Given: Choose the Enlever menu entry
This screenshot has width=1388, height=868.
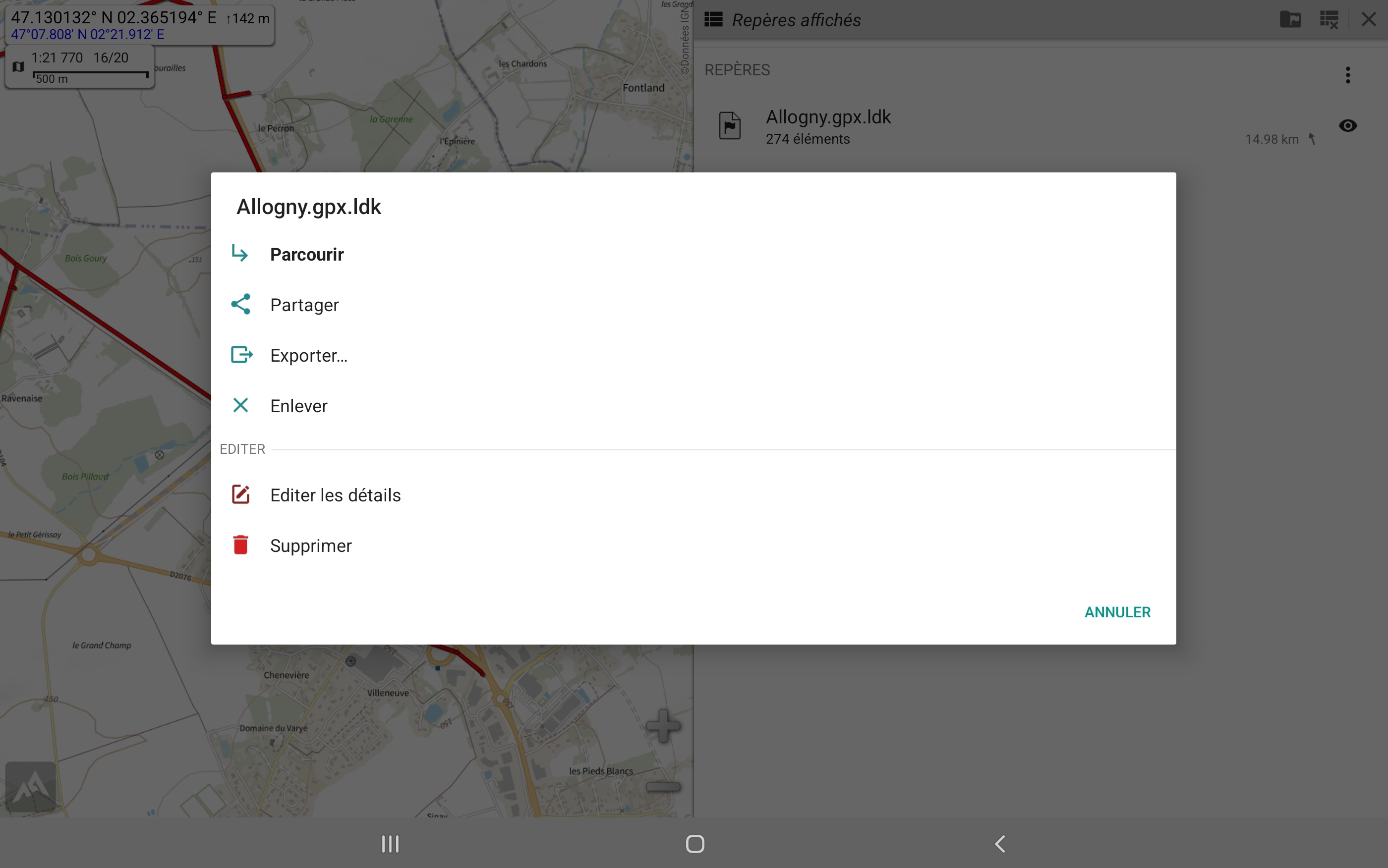Looking at the screenshot, I should [x=298, y=406].
